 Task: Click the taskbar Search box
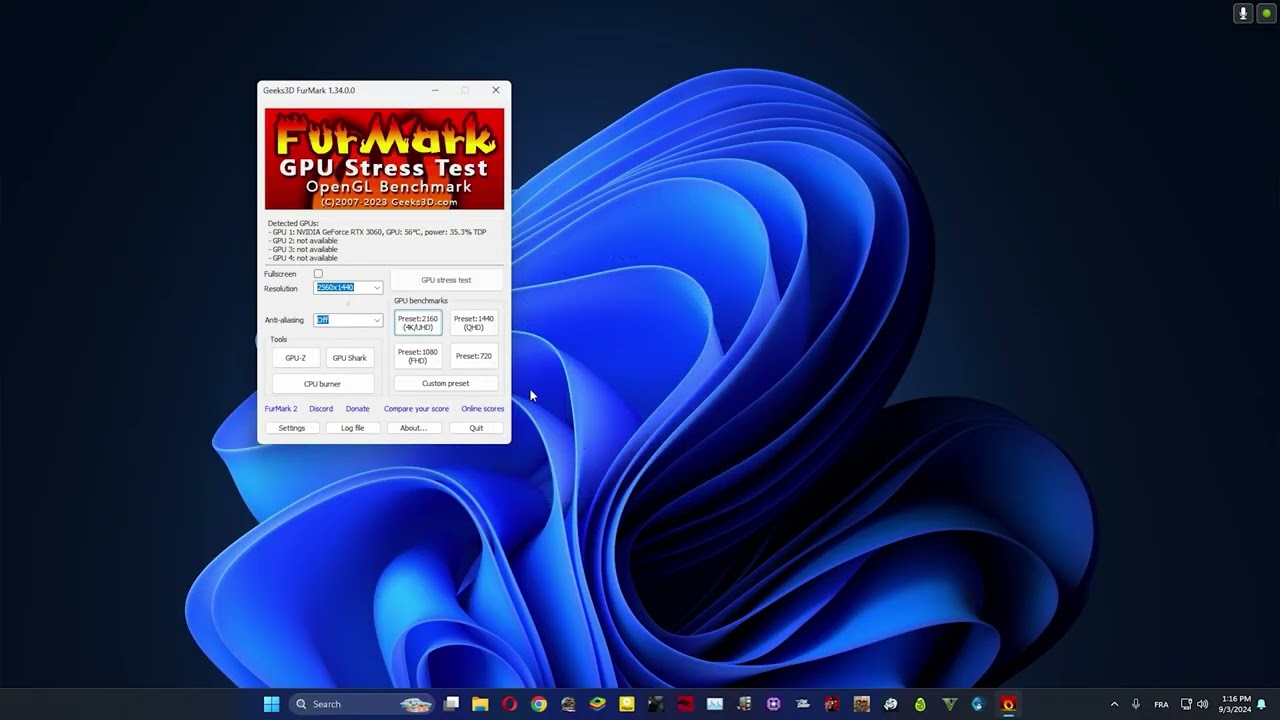pos(363,704)
